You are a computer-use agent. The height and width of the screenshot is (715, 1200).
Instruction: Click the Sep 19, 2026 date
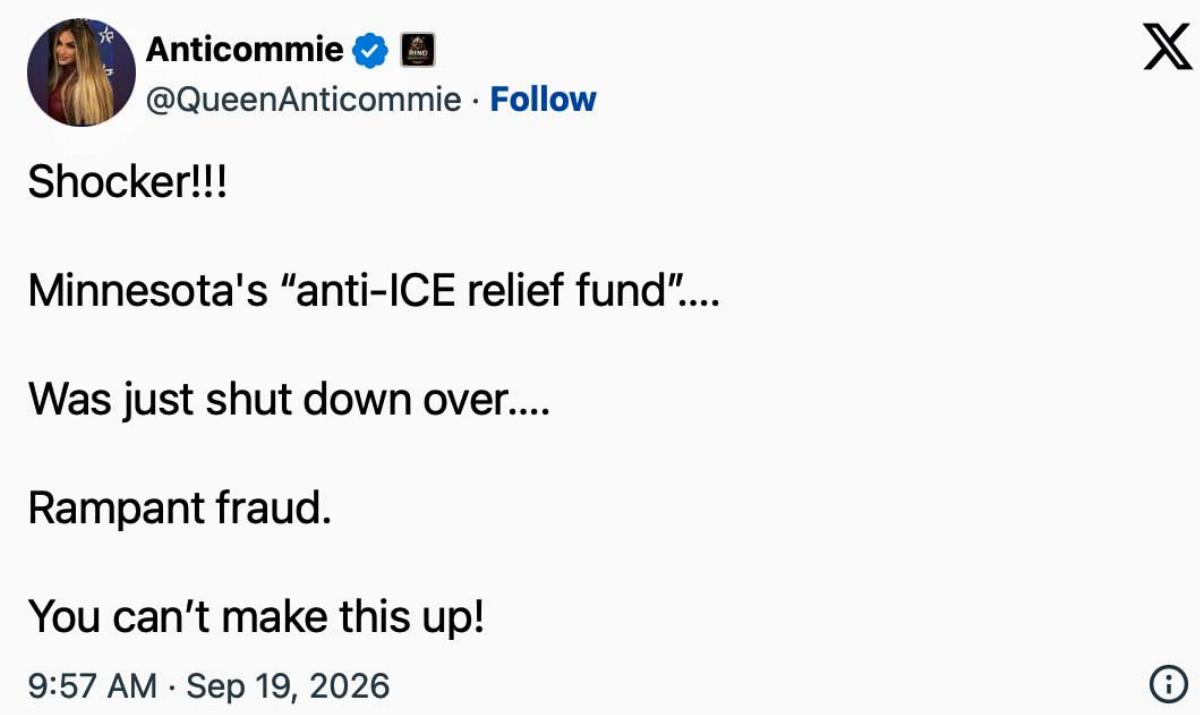(x=288, y=685)
